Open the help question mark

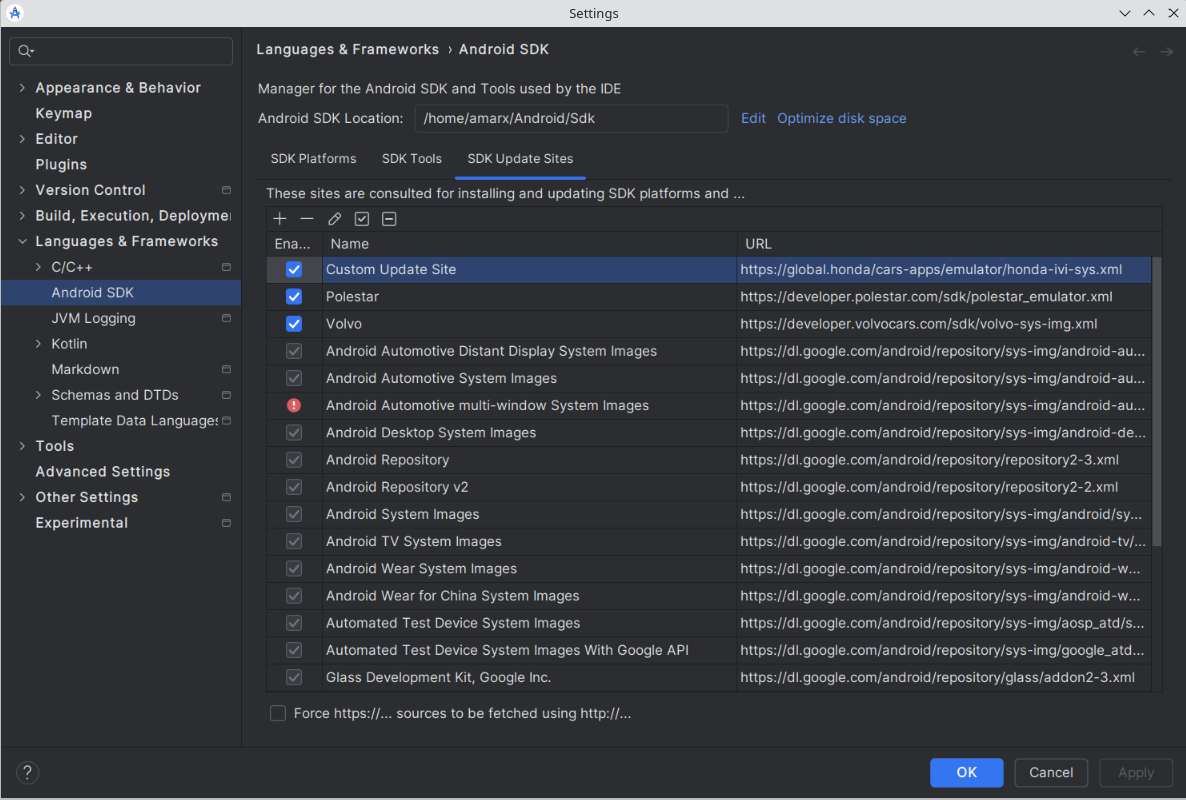pyautogui.click(x=27, y=772)
